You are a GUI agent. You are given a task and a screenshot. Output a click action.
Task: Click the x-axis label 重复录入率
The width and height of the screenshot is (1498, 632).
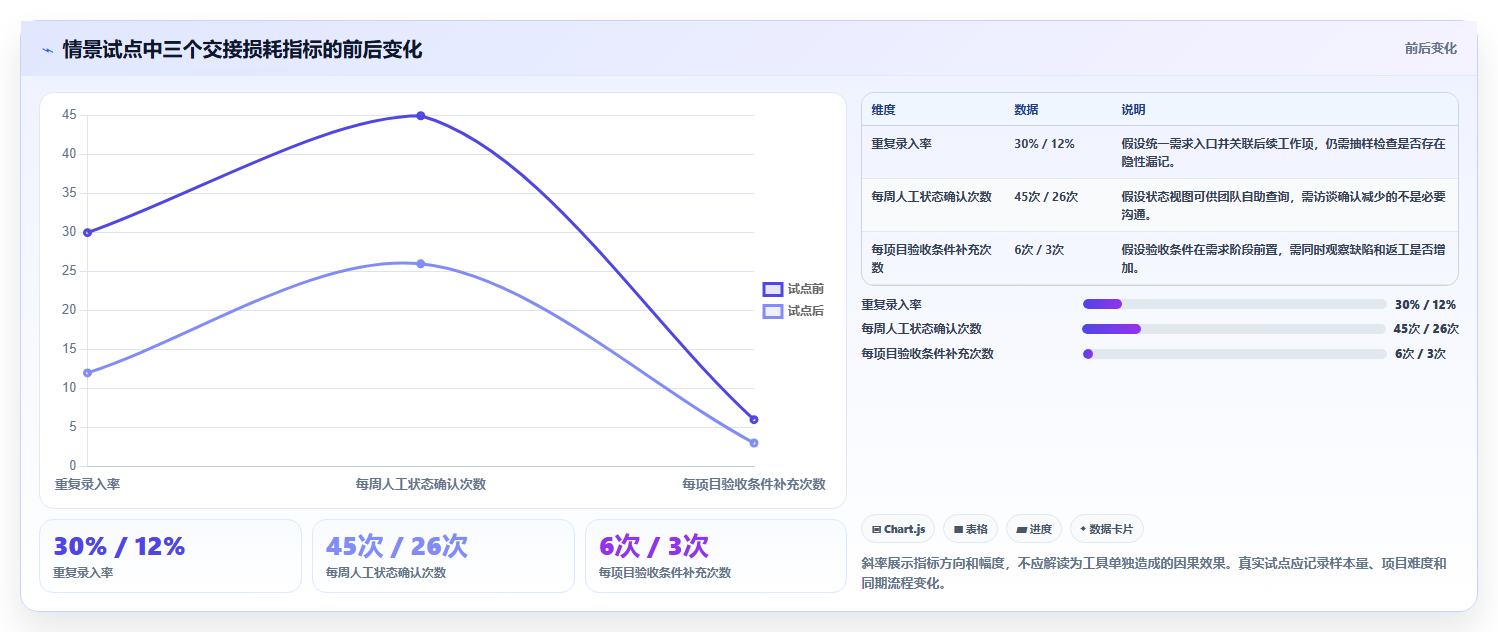pos(88,484)
